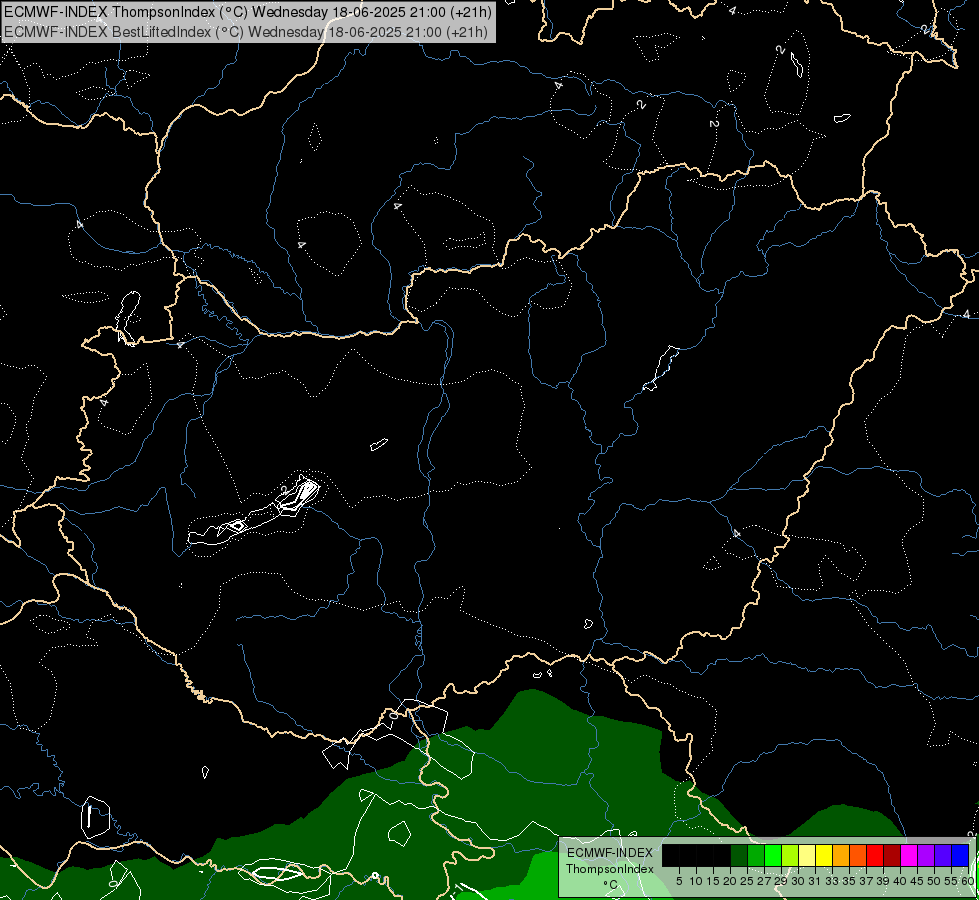Select orange-red 35-37 legend swatch
979x900 pixels.
pos(858,856)
